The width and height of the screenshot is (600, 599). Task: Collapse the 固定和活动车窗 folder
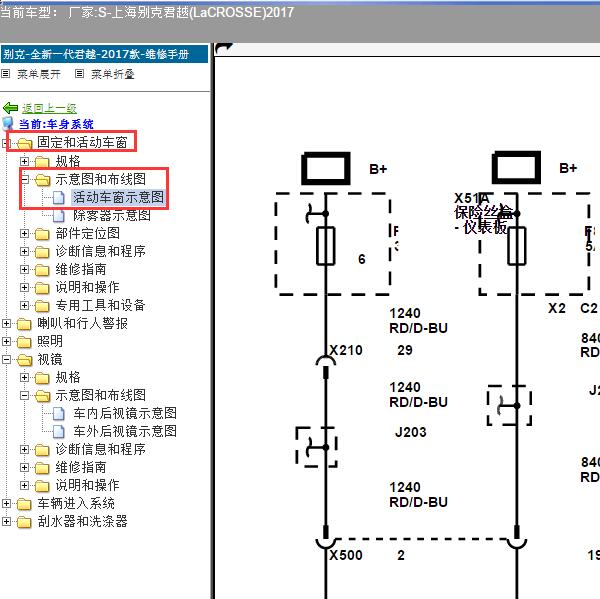point(6,143)
